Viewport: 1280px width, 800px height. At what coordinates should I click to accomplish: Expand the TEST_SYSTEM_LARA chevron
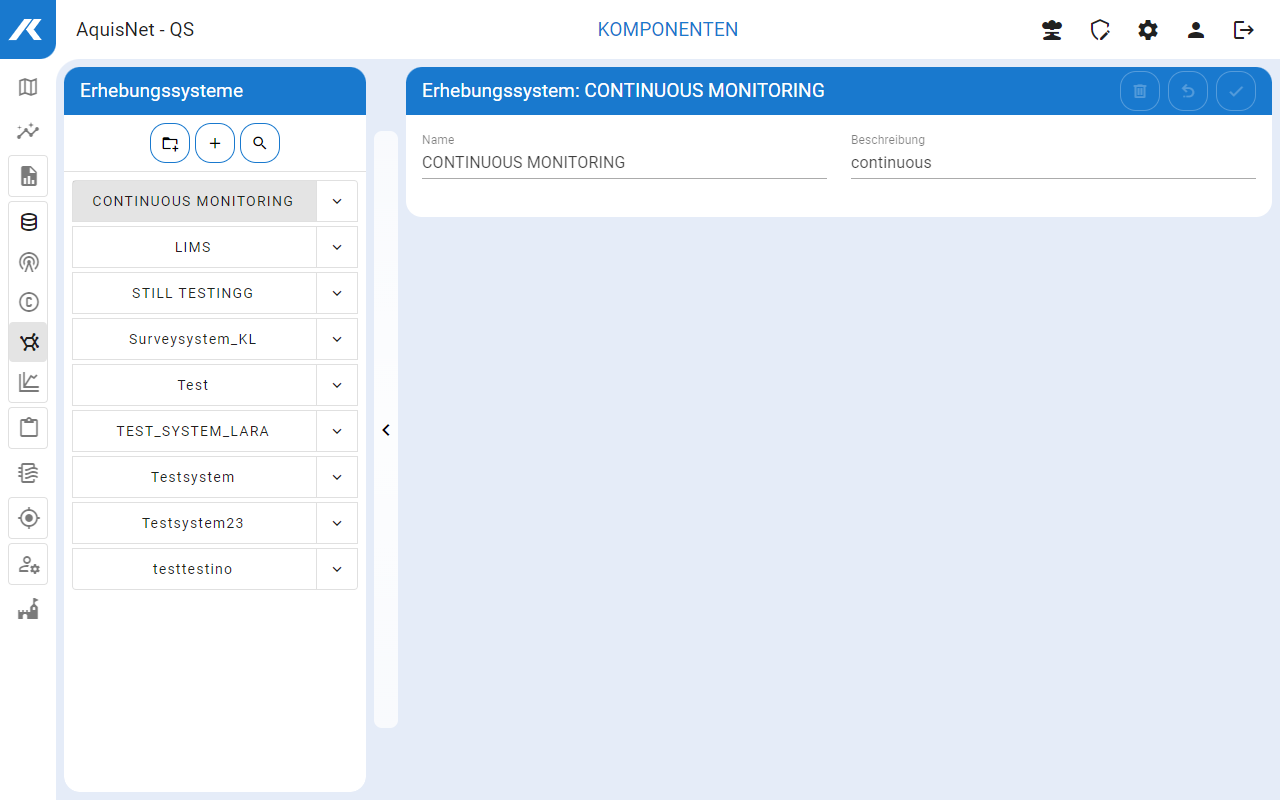(337, 431)
